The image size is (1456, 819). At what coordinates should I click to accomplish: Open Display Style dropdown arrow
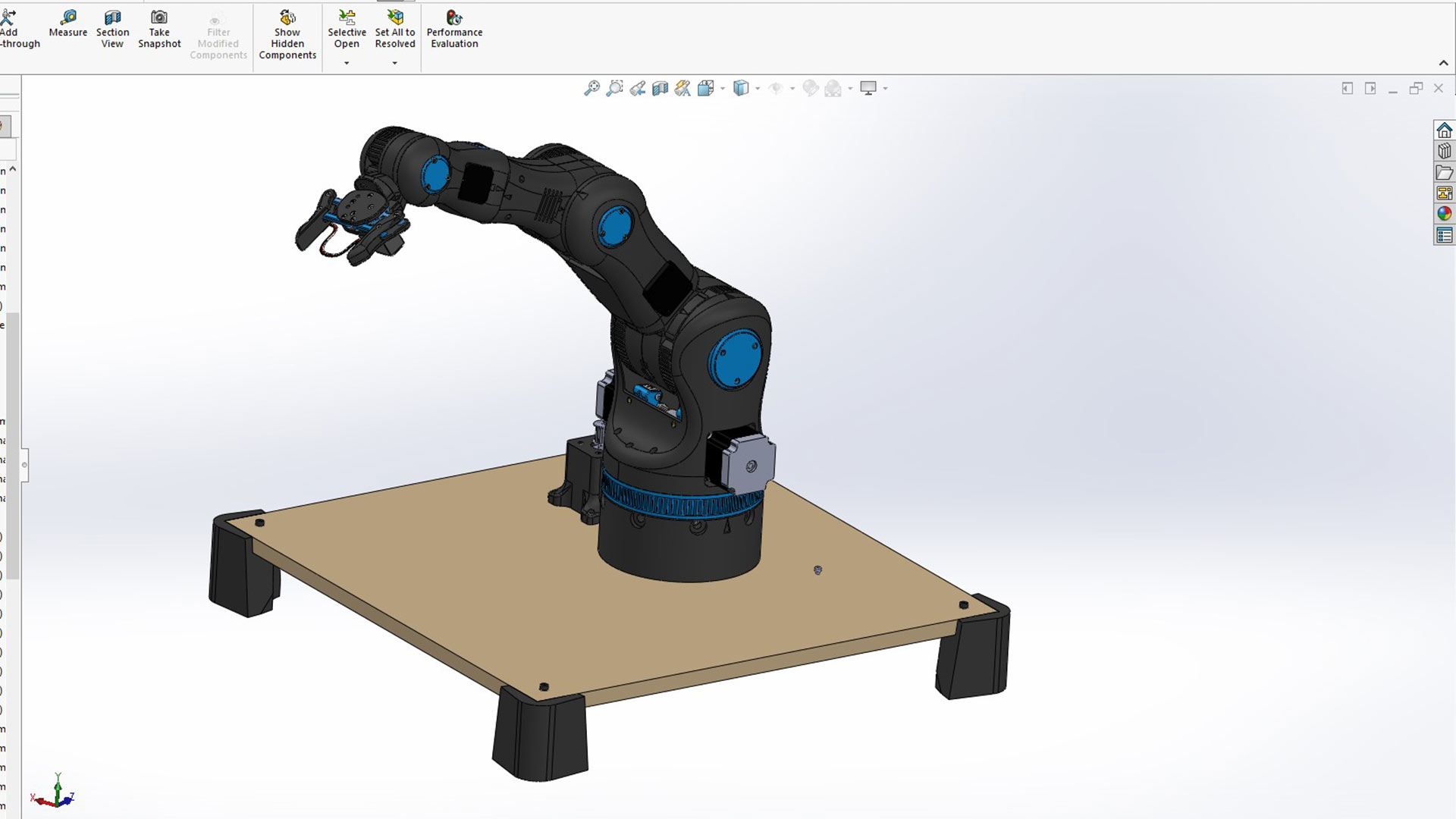click(758, 89)
